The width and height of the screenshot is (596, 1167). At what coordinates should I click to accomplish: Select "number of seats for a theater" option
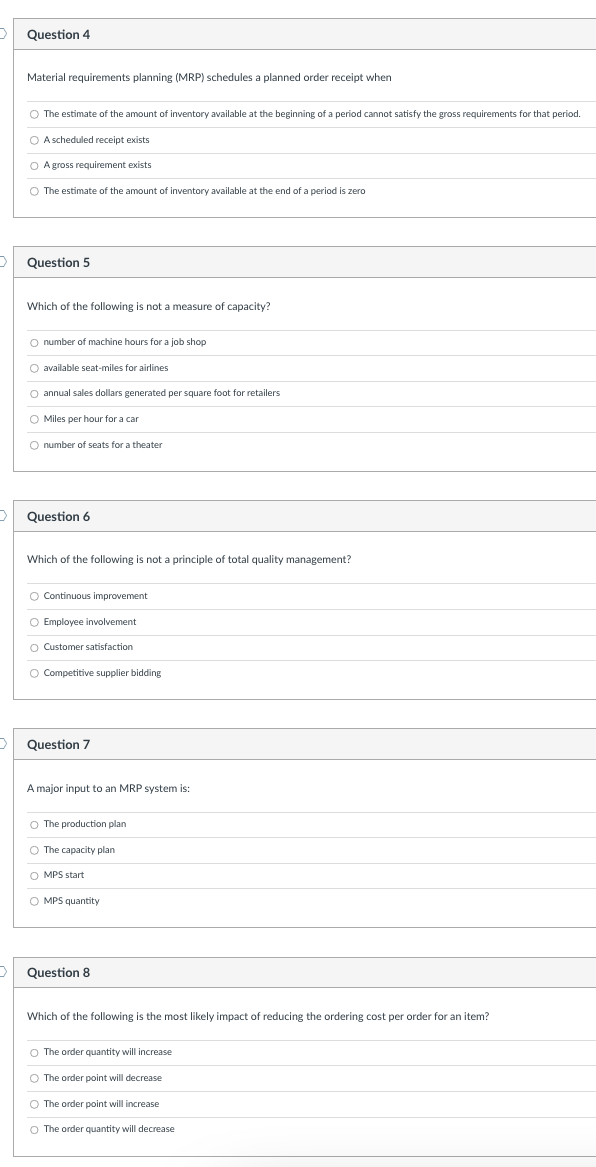34,444
